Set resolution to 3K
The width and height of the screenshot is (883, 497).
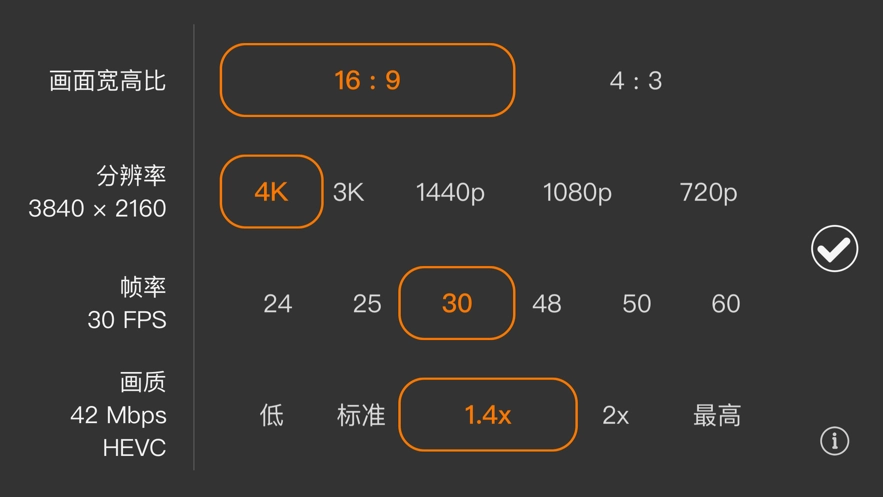point(348,192)
